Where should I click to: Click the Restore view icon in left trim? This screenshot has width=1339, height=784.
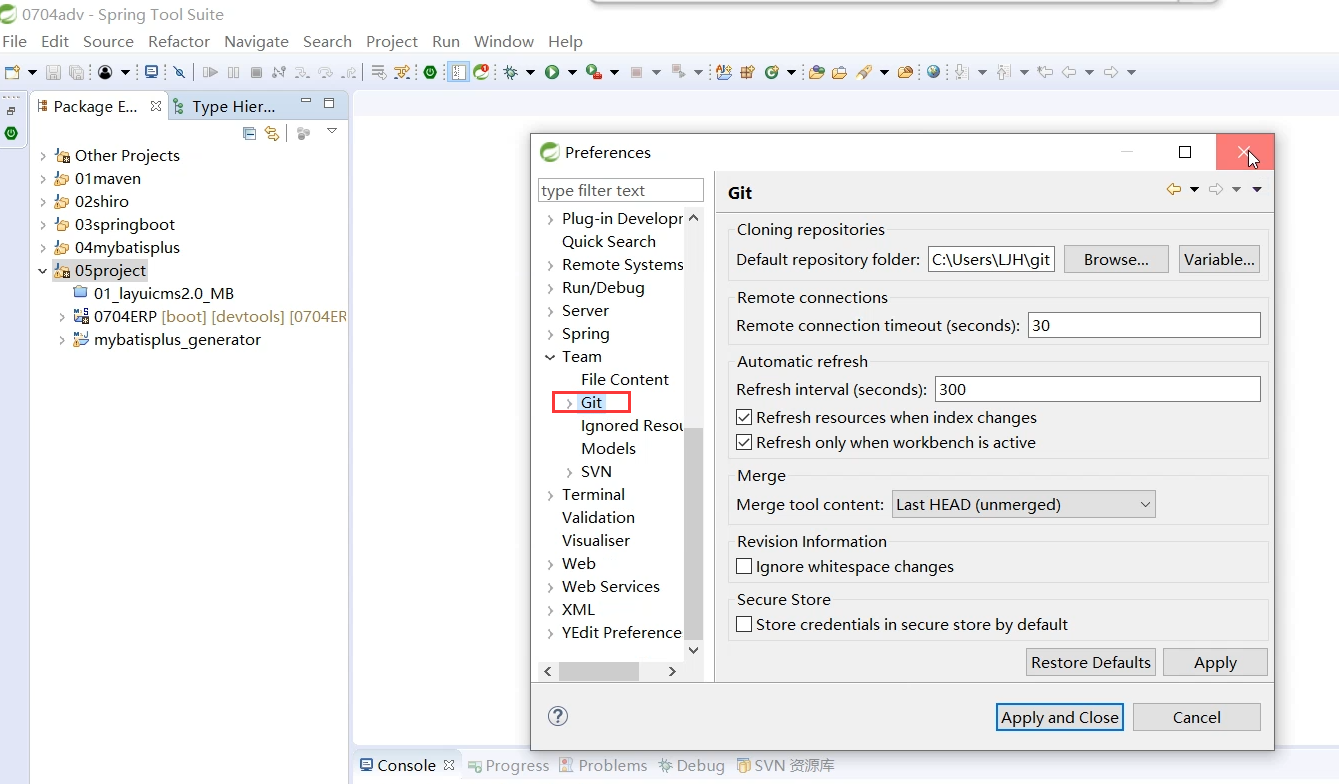[11, 111]
